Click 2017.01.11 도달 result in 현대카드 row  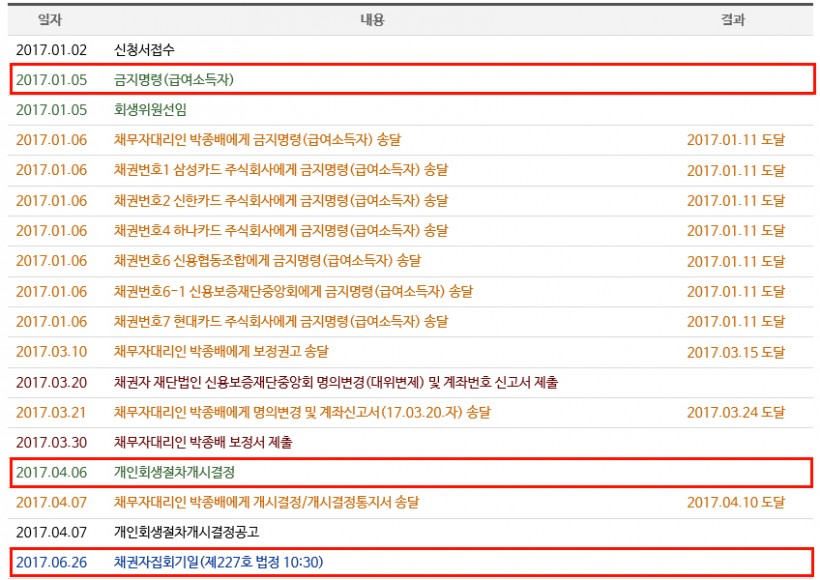point(736,321)
